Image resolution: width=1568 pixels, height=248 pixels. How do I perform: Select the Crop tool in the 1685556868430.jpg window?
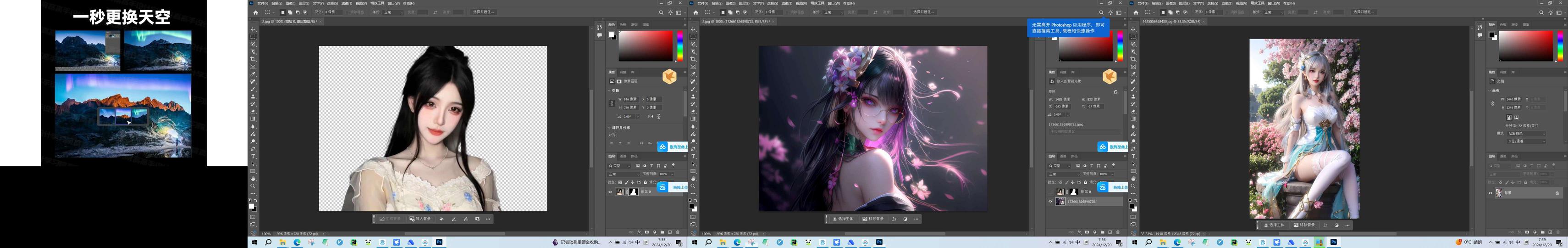click(x=1133, y=59)
